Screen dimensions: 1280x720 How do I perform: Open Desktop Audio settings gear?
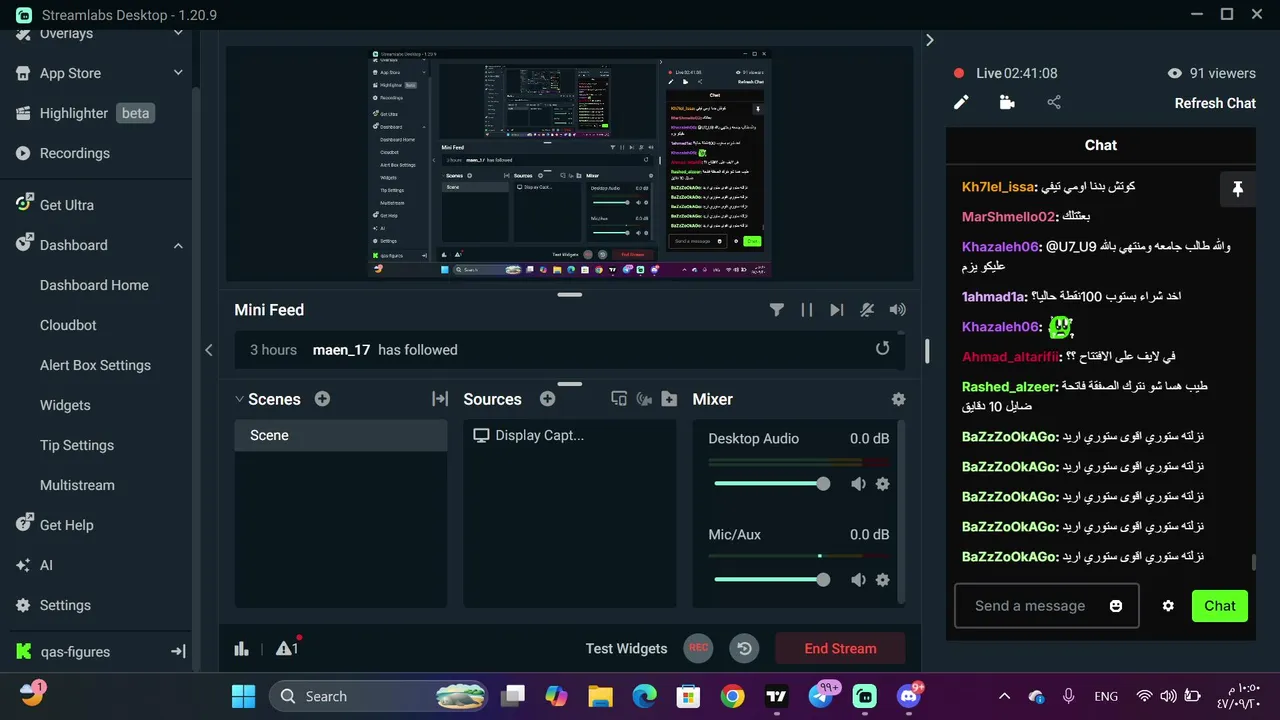[882, 484]
